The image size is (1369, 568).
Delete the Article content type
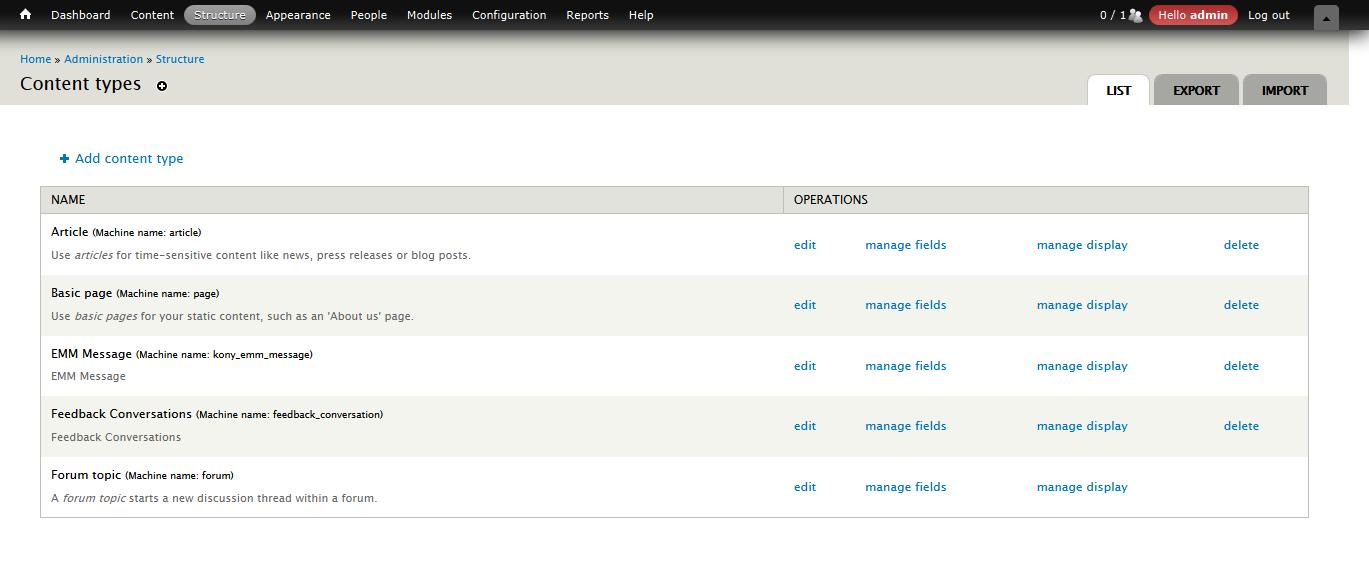1241,245
